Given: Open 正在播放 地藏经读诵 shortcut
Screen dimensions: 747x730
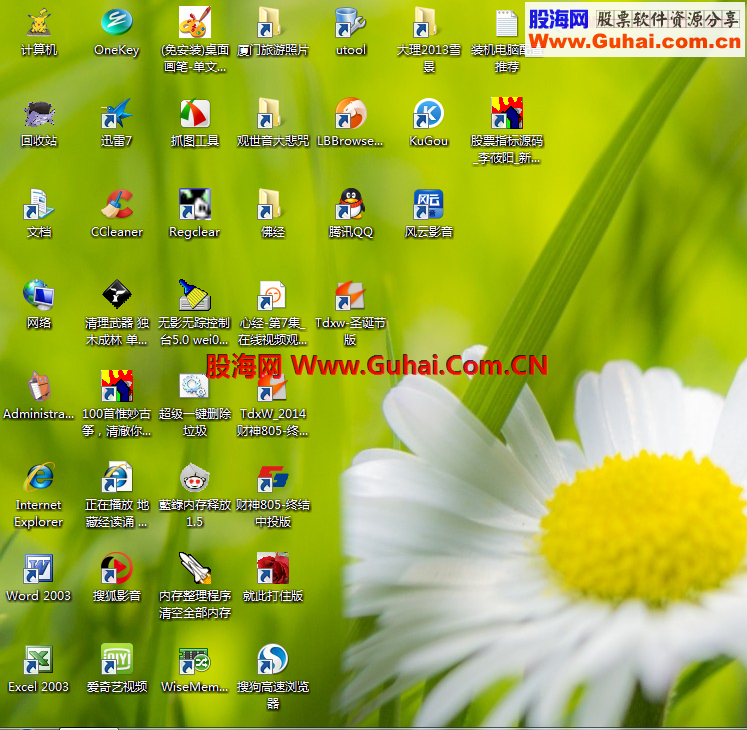Looking at the screenshot, I should click(x=117, y=477).
